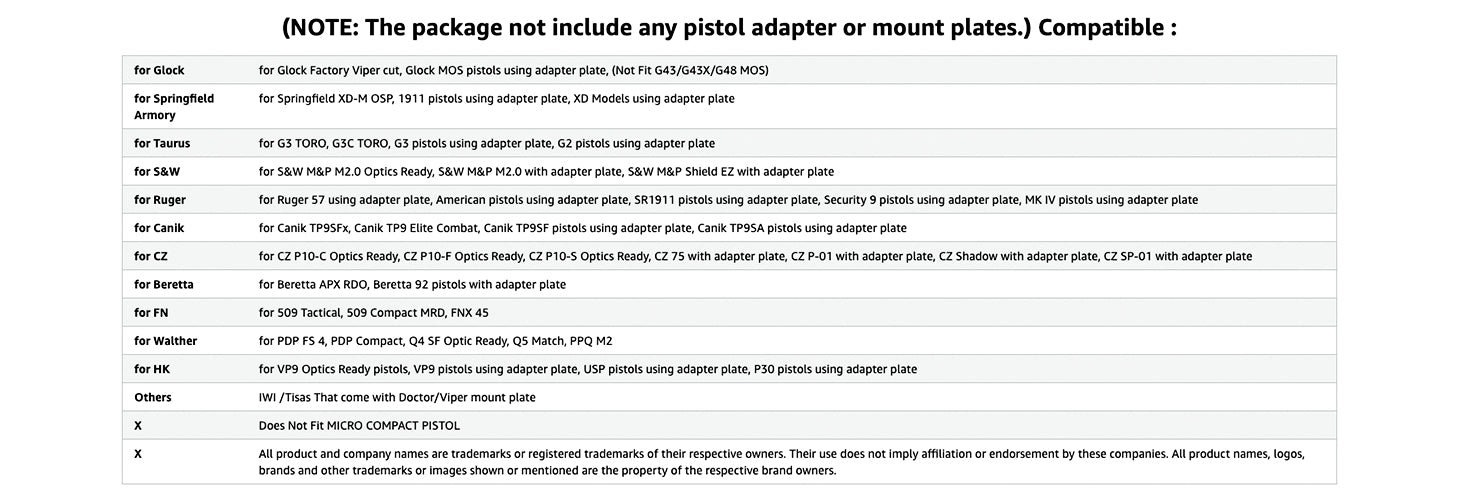1464x495 pixels.
Task: Click the 'for HK' row header
Action: coord(152,369)
